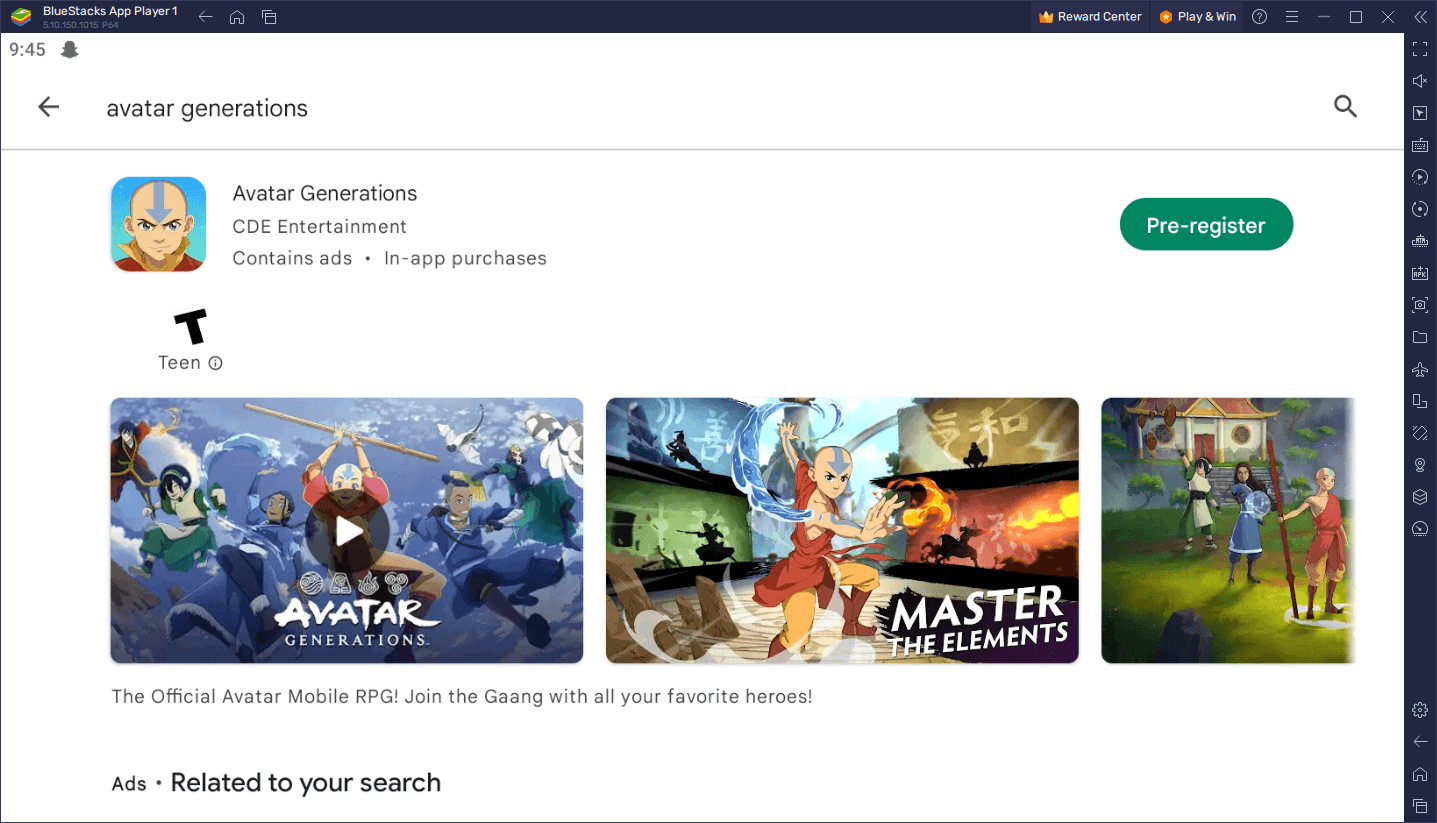Tap the search magnifier icon
The image size is (1437, 823).
tap(1345, 106)
